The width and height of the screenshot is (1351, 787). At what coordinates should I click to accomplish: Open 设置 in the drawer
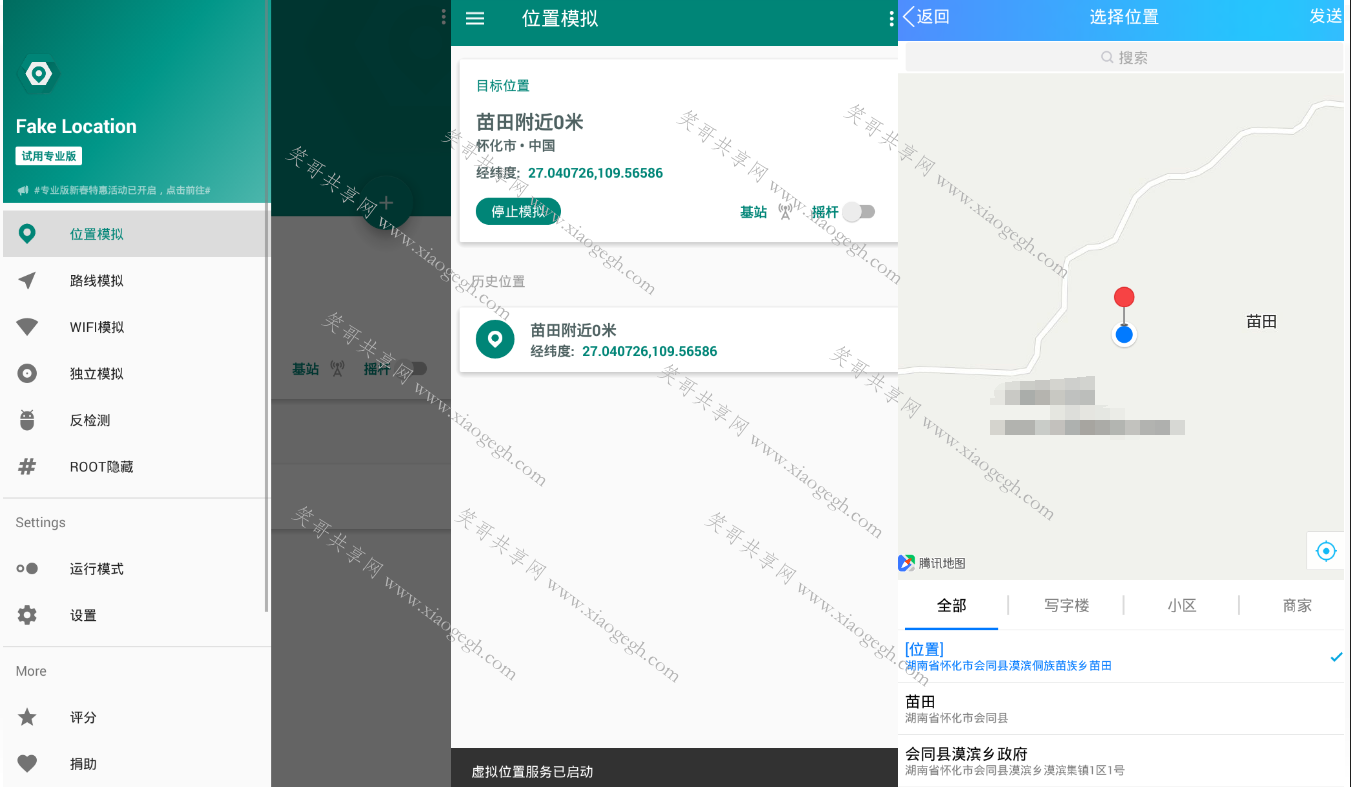pyautogui.click(x=135, y=615)
